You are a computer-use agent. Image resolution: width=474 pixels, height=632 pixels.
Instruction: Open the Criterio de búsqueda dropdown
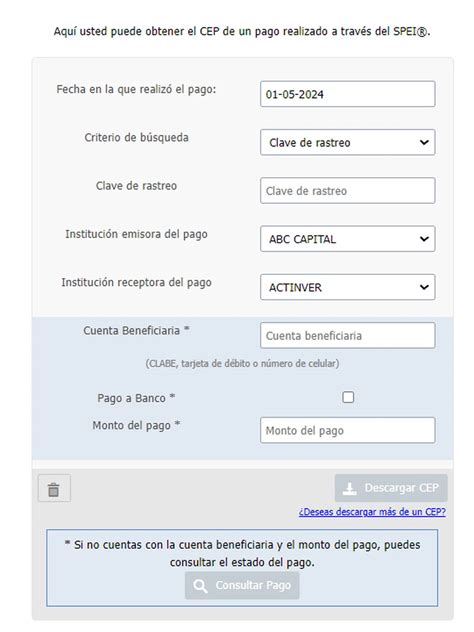tap(347, 142)
